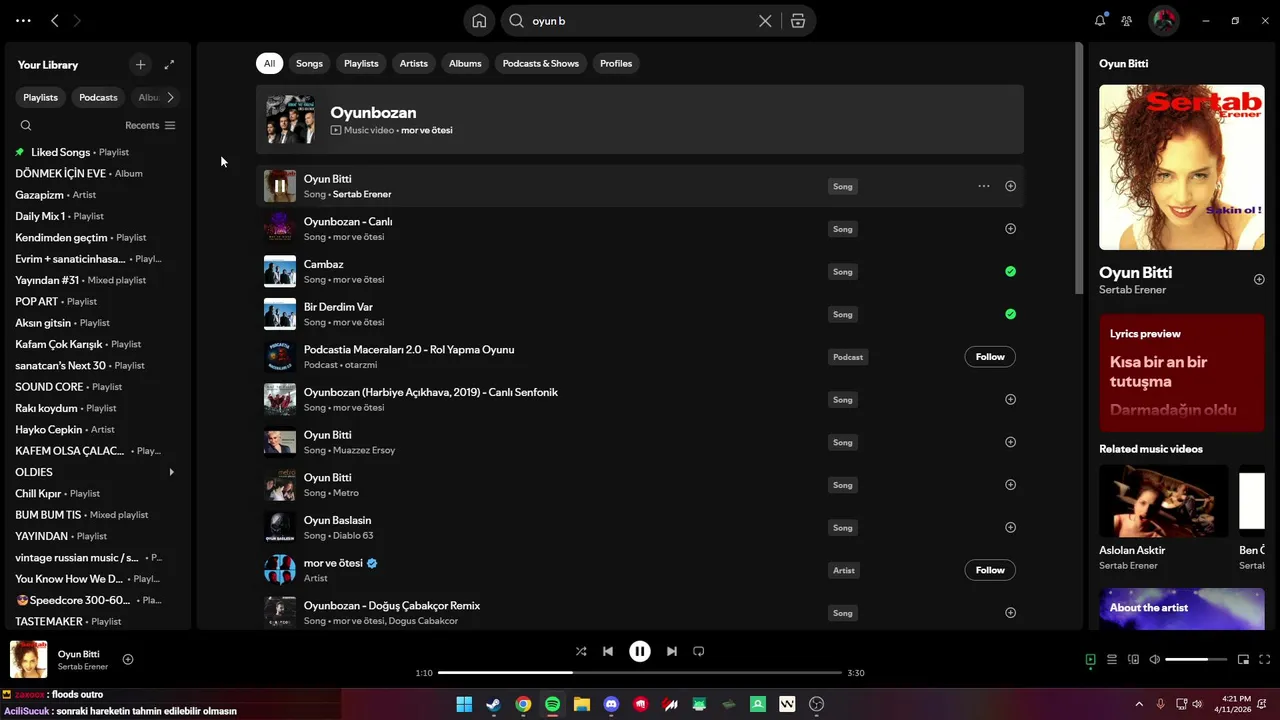Open the Sertab album cover in Now Playing
Viewport: 1280px width, 720px height.
coord(1182,167)
